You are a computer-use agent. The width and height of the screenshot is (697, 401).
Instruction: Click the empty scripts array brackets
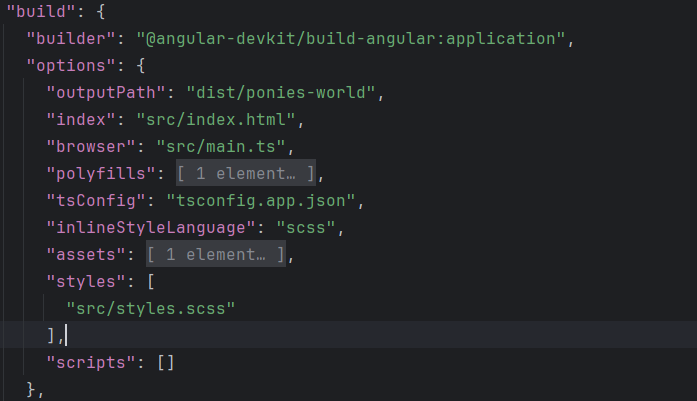166,363
